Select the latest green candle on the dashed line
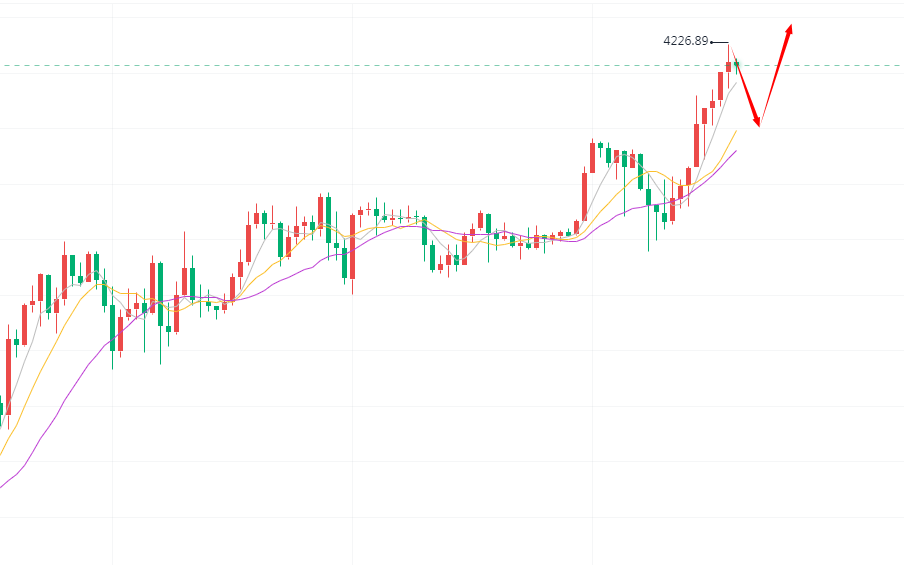The height and width of the screenshot is (565, 904). coord(737,65)
